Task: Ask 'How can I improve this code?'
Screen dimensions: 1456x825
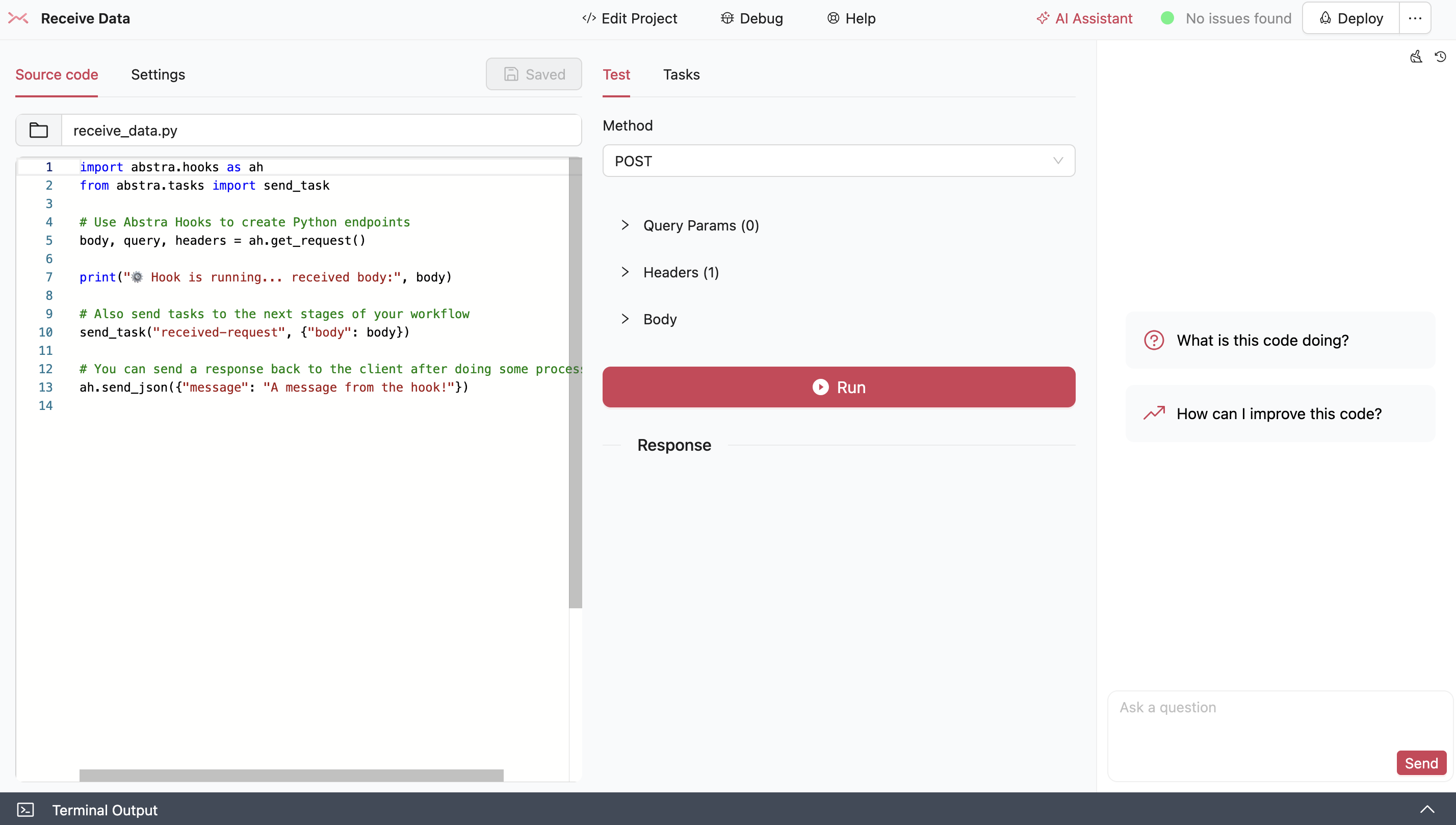Action: [1281, 414]
